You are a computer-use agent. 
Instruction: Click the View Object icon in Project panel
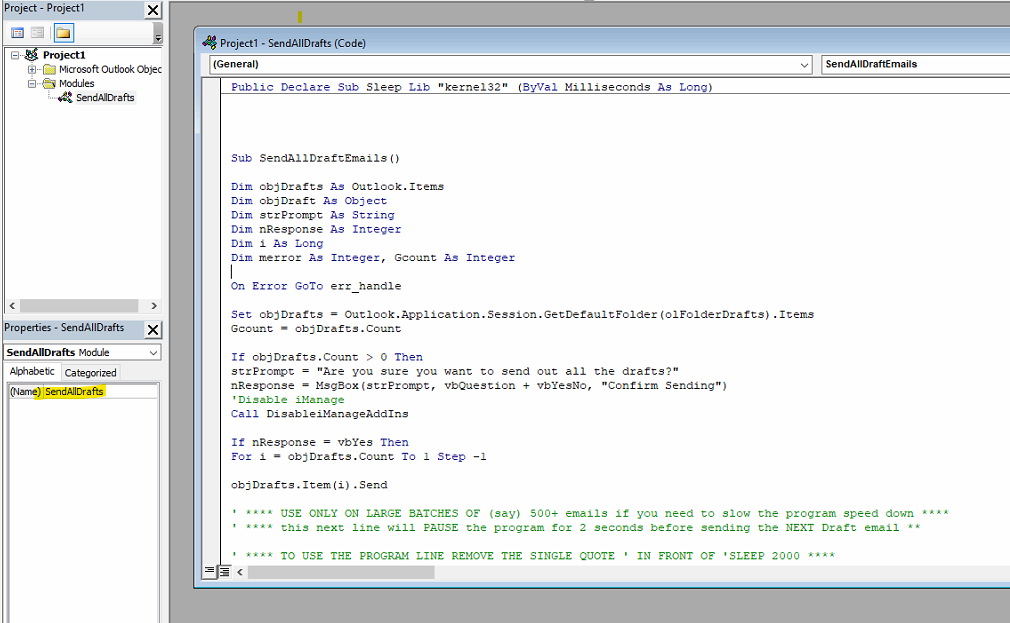pyautogui.click(x=37, y=33)
